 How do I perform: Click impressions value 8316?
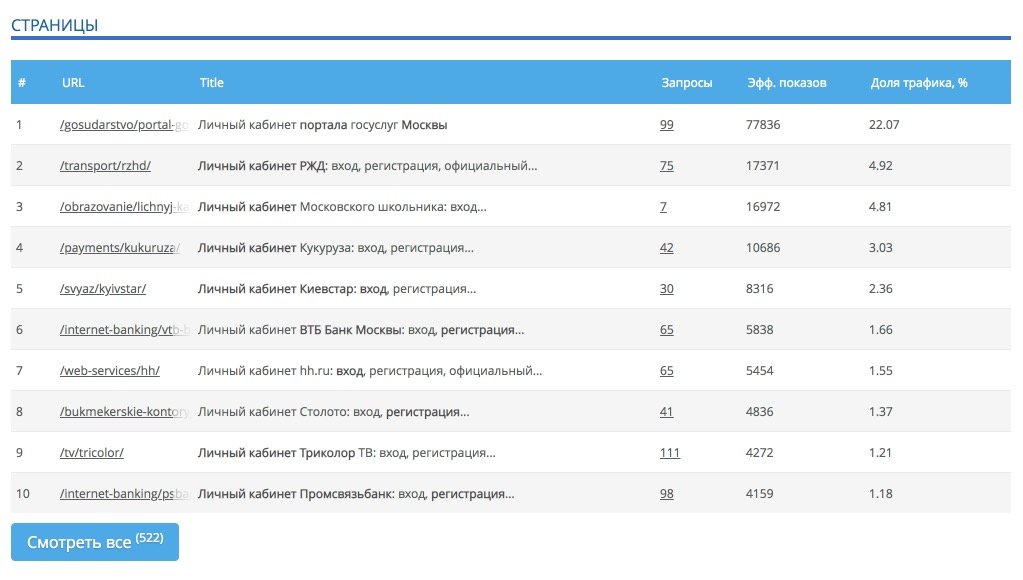click(x=759, y=289)
